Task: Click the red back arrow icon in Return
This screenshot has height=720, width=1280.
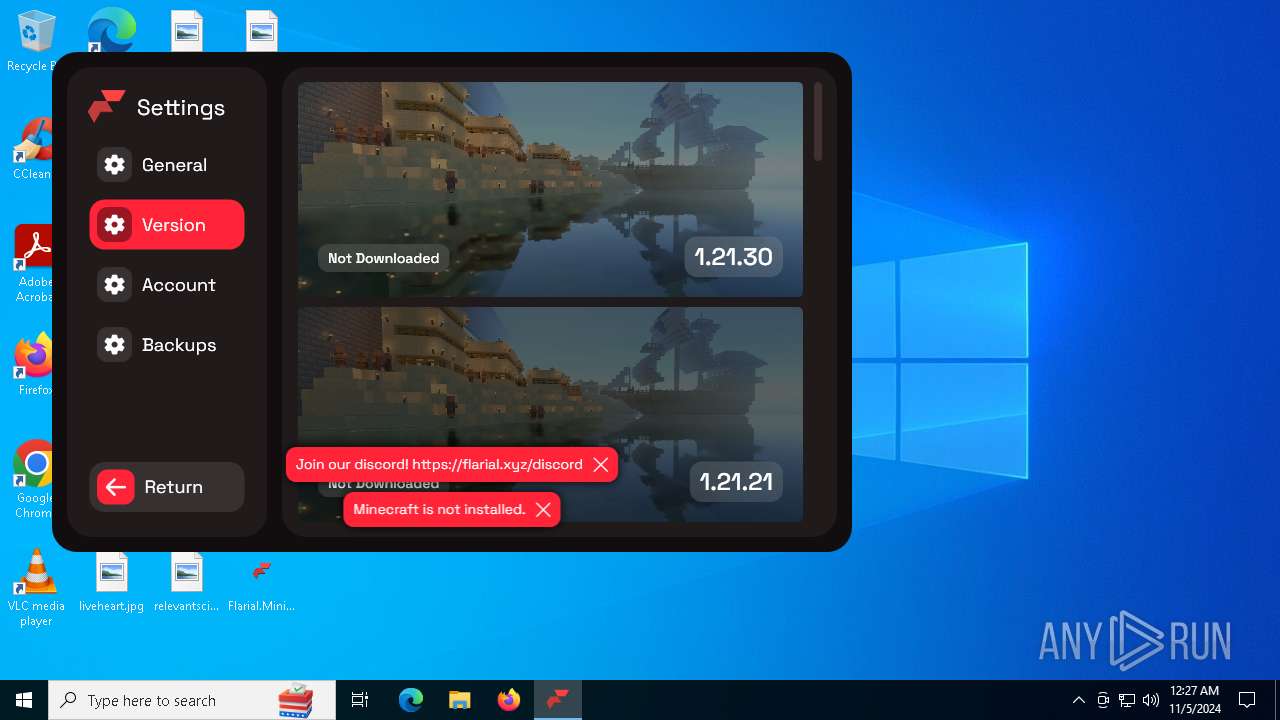Action: coord(116,487)
